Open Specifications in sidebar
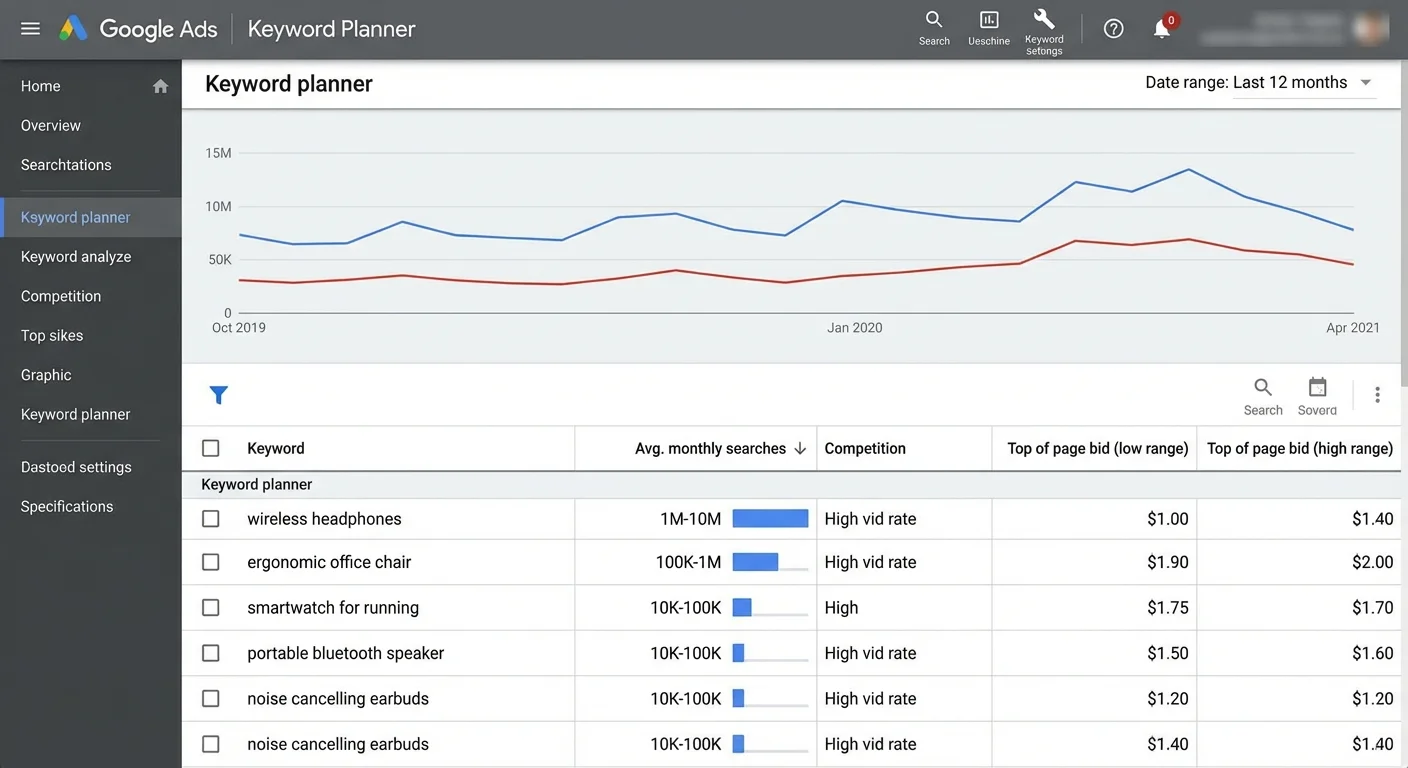1408x768 pixels. (x=67, y=507)
